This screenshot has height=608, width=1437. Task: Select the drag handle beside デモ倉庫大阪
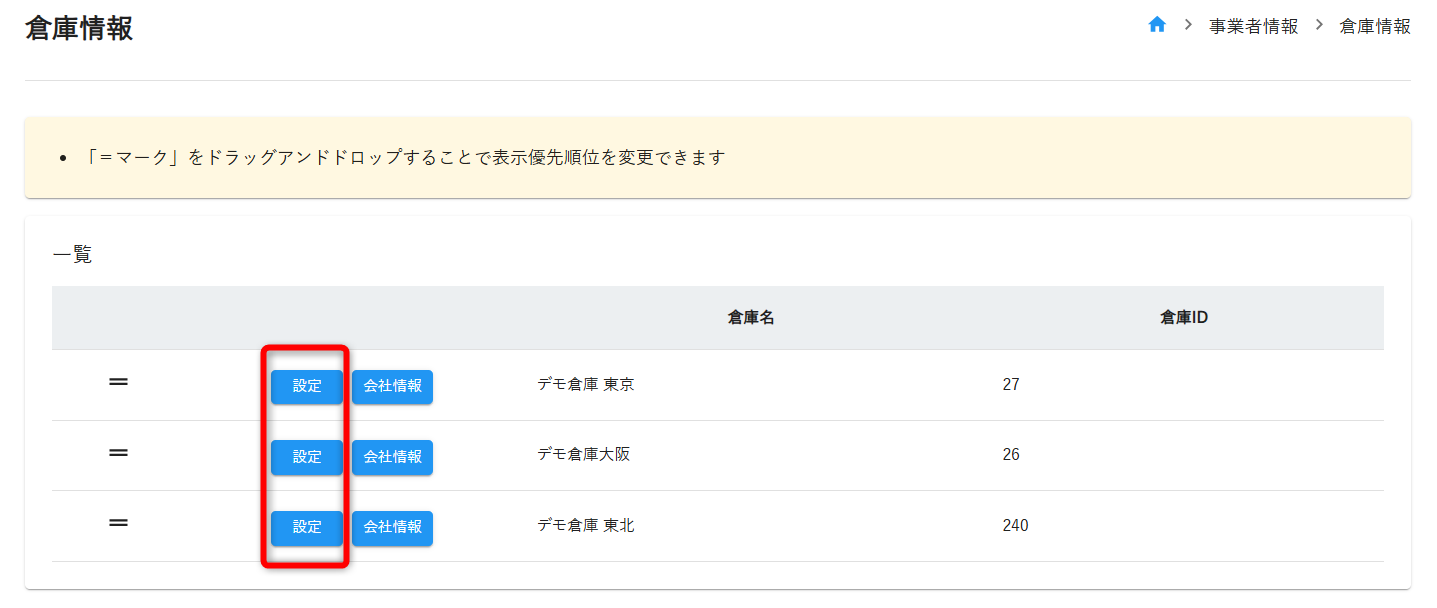tap(118, 453)
